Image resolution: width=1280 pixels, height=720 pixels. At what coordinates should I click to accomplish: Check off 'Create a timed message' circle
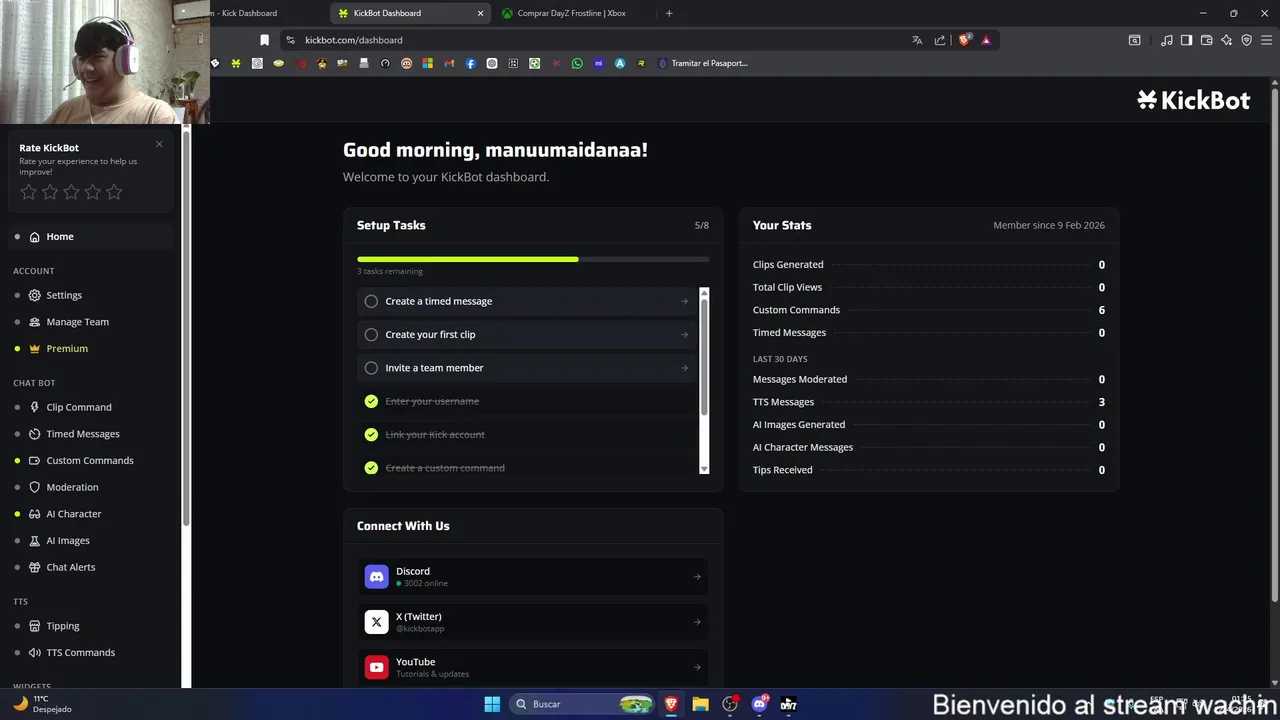(x=371, y=301)
